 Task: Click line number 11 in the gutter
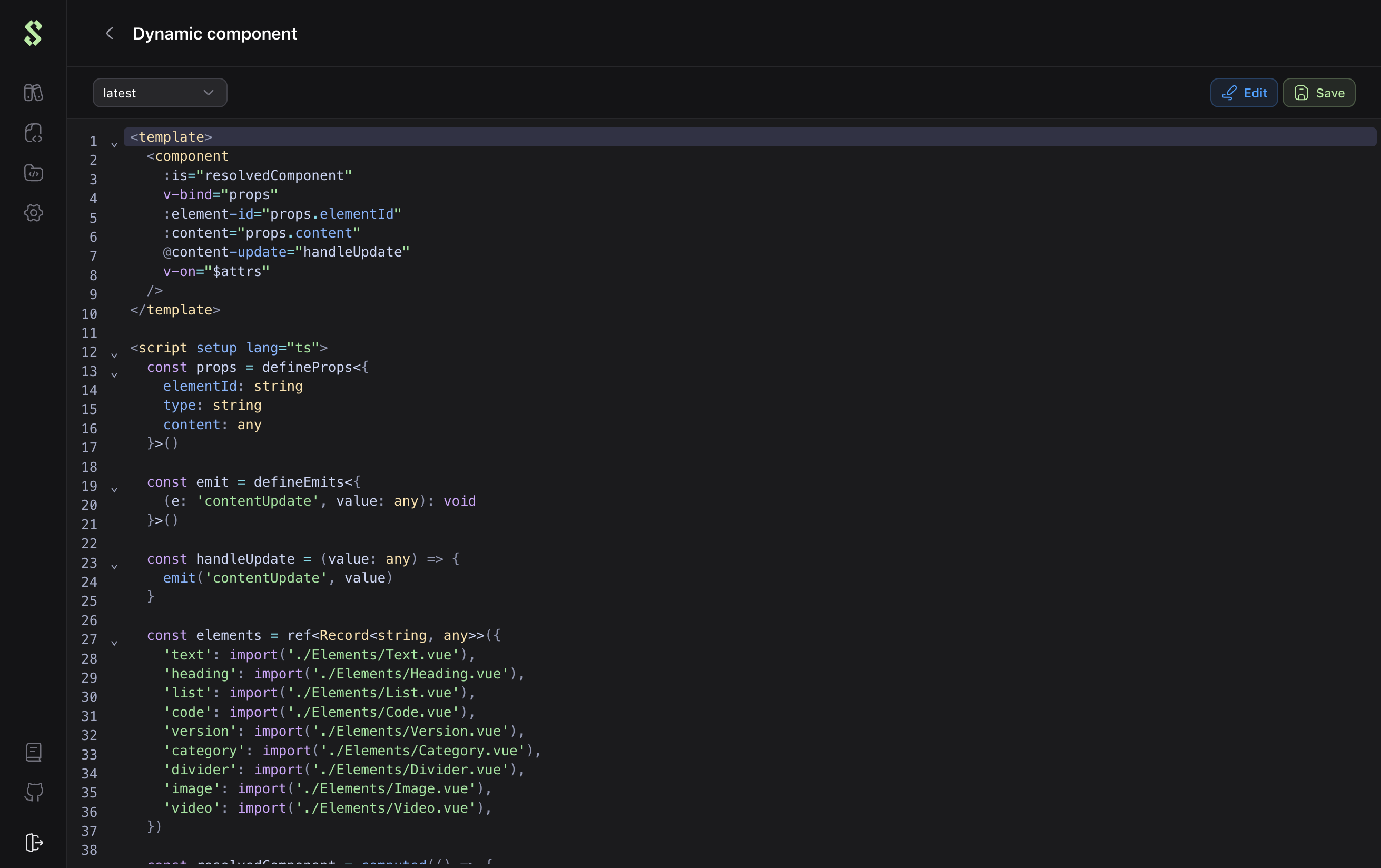[90, 333]
